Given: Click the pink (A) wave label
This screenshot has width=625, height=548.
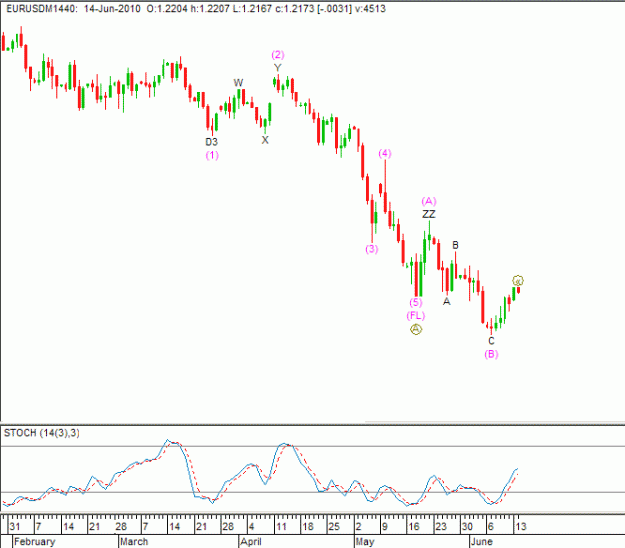Looking at the screenshot, I should 429,201.
